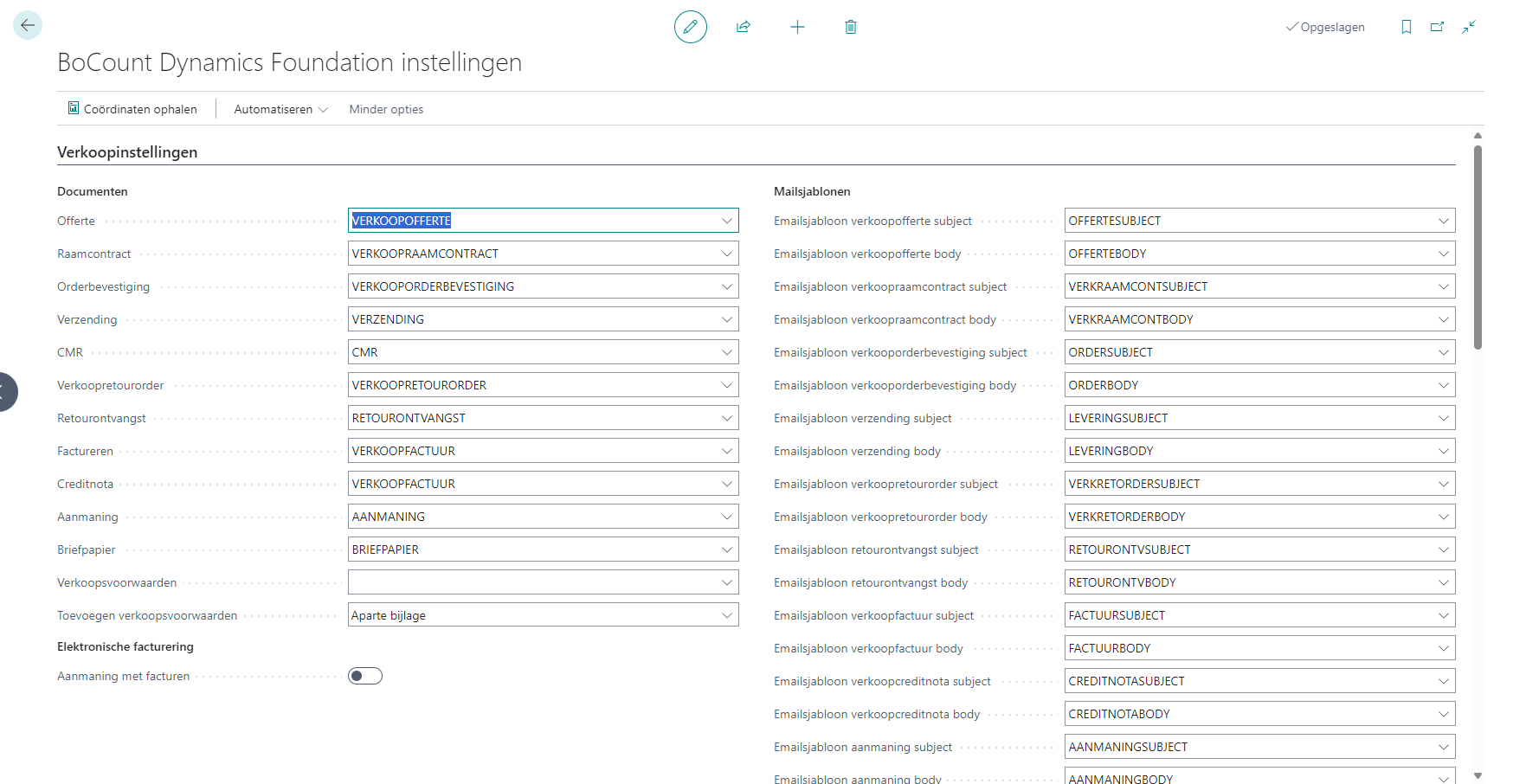
Task: Click the Opgeslagen status indicator
Action: tap(1325, 27)
